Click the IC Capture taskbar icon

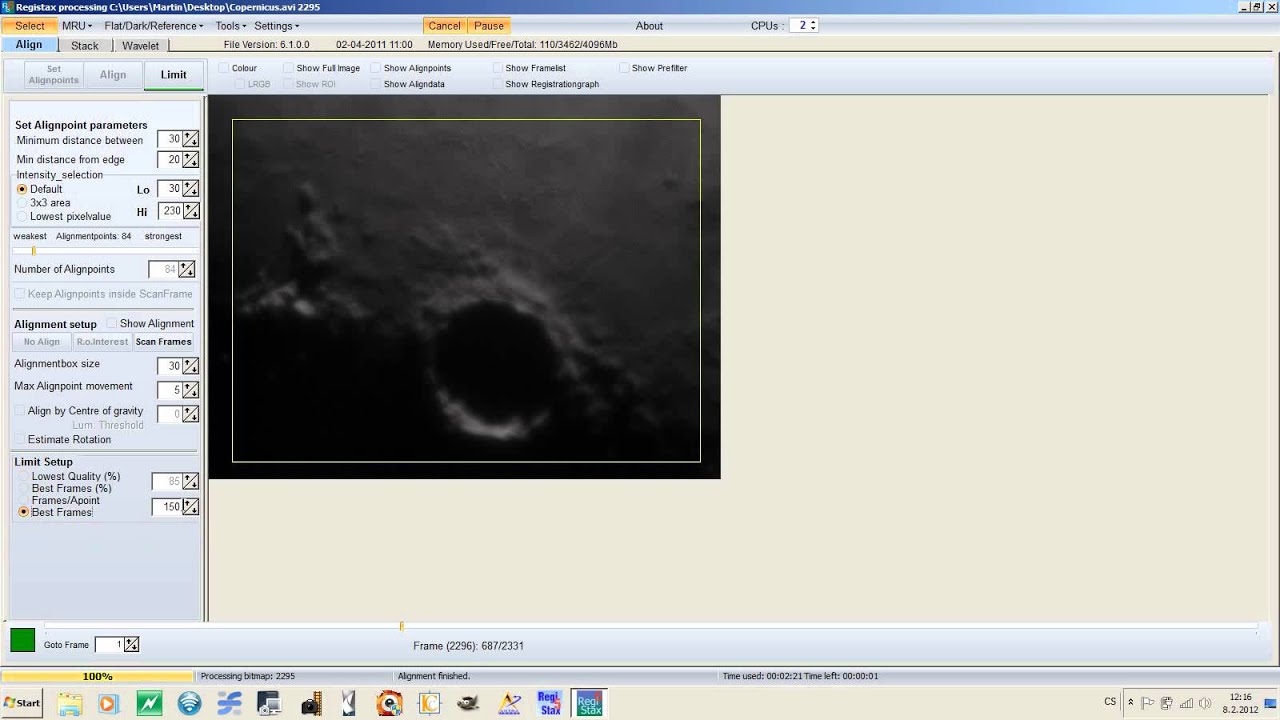(429, 703)
